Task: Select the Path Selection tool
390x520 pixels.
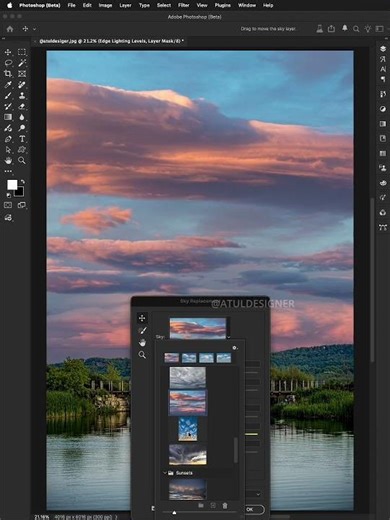Action: pyautogui.click(x=8, y=150)
